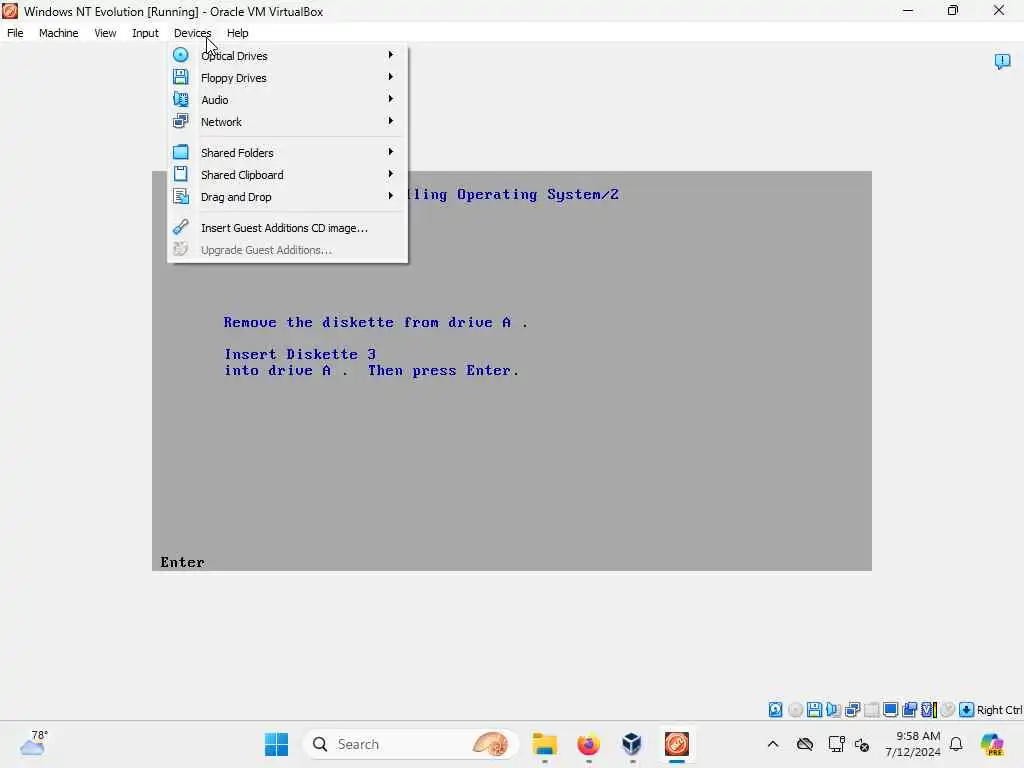Open notifications bell in system tray
The image size is (1024, 768).
pyautogui.click(x=956, y=744)
